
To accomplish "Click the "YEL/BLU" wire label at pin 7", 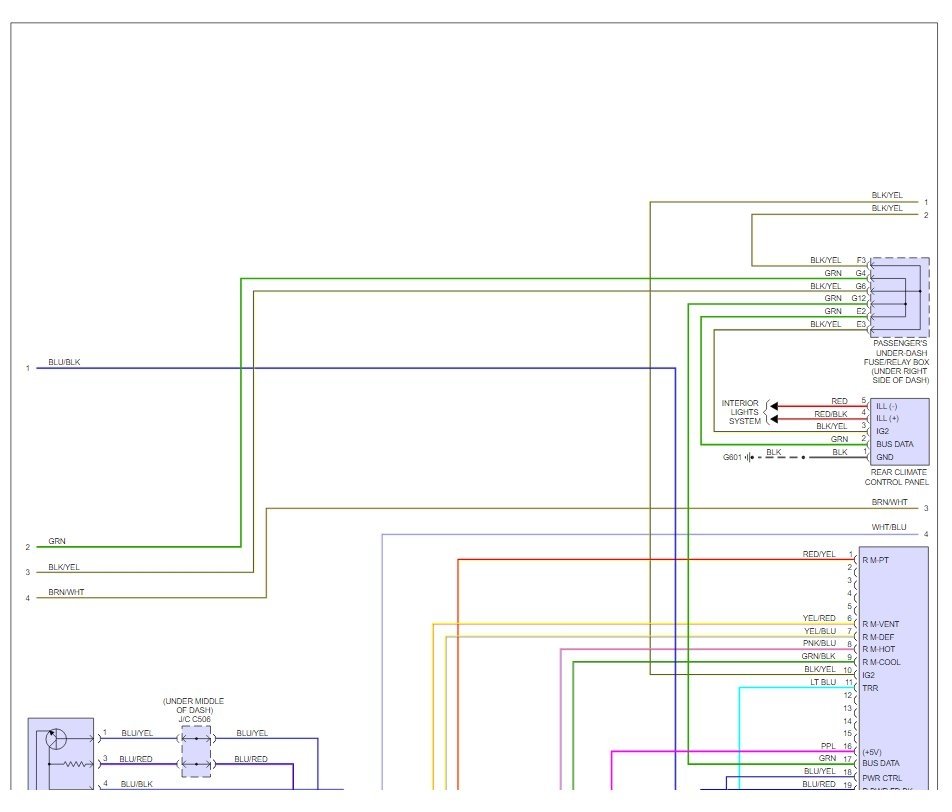I will coord(820,631).
